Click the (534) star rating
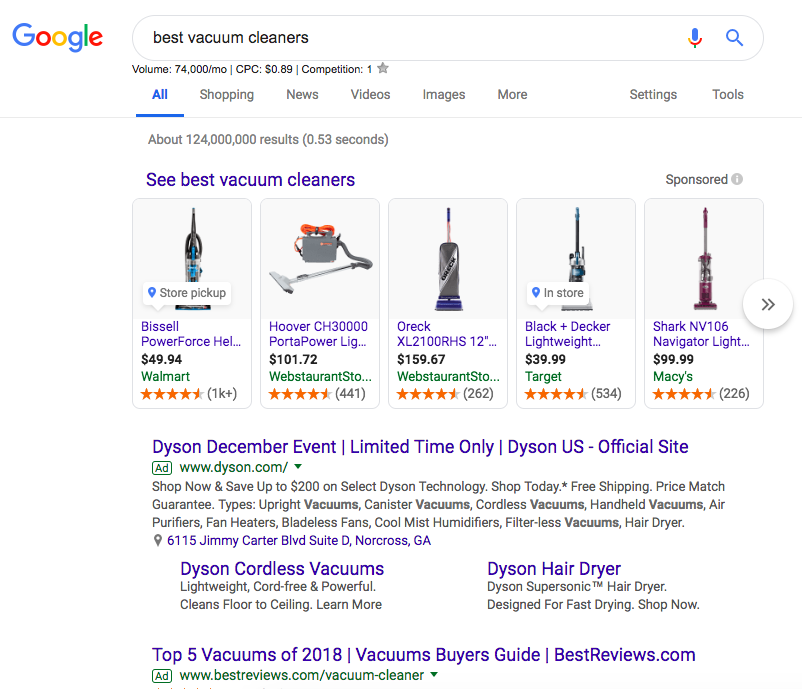Image resolution: width=802 pixels, height=689 pixels. 573,394
